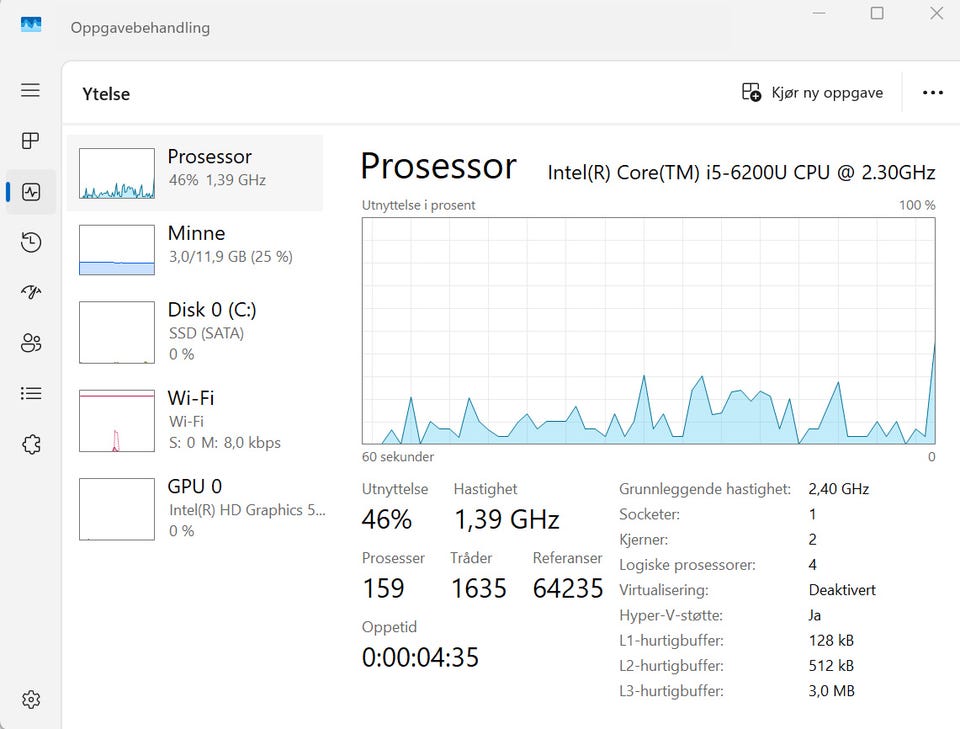Click the Prosessor mini graph thumbnail
The width and height of the screenshot is (960, 729).
pos(117,173)
